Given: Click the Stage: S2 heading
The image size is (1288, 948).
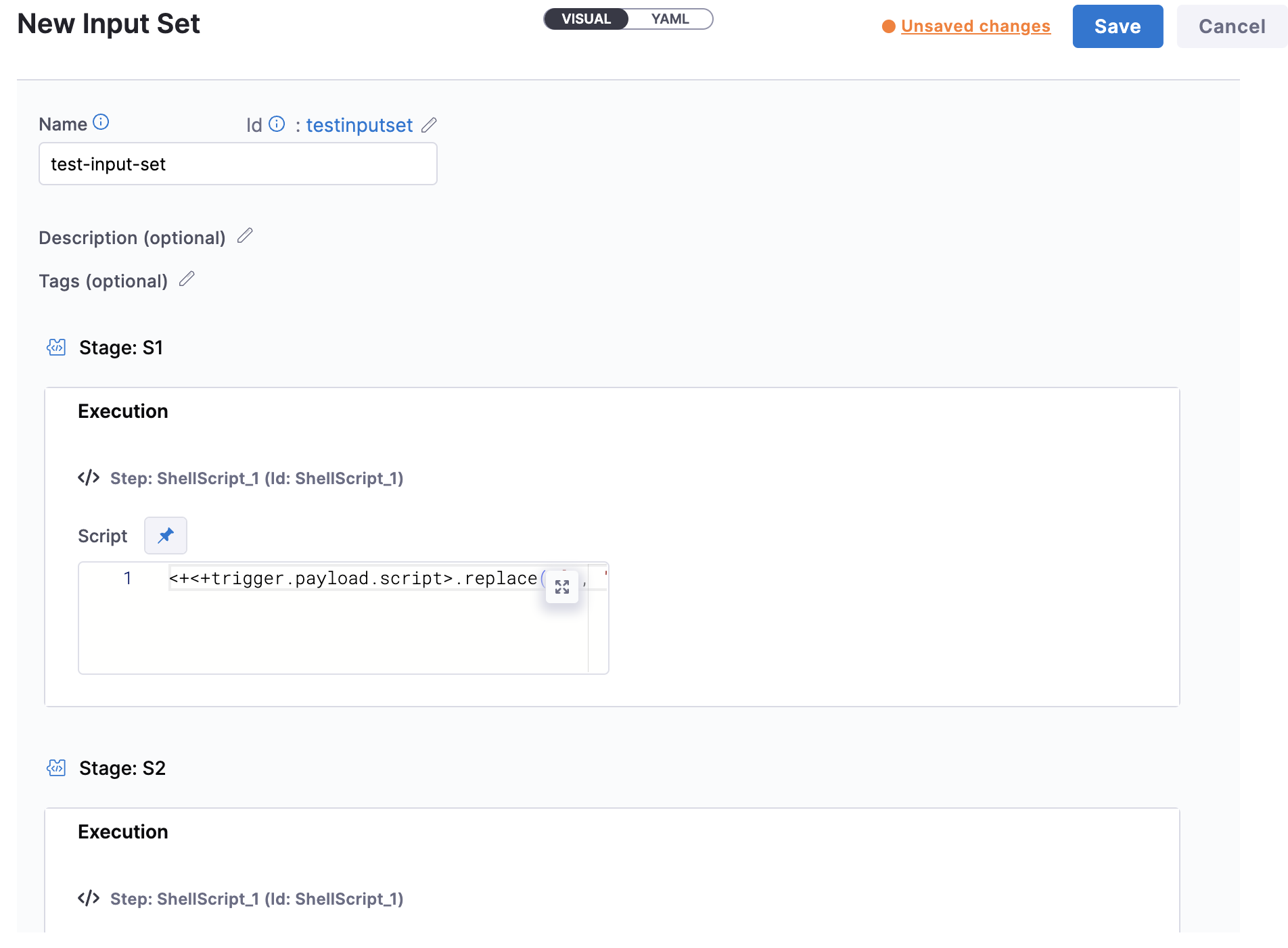Looking at the screenshot, I should 122,768.
